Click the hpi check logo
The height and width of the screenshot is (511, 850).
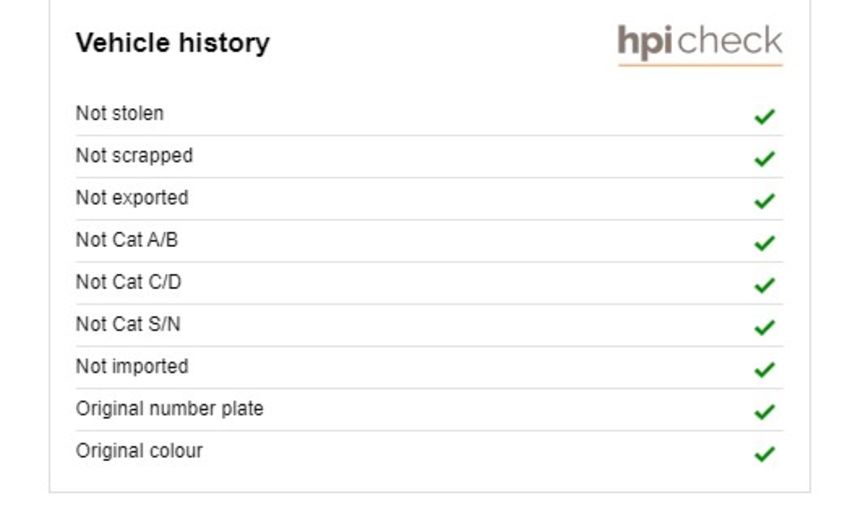[700, 44]
